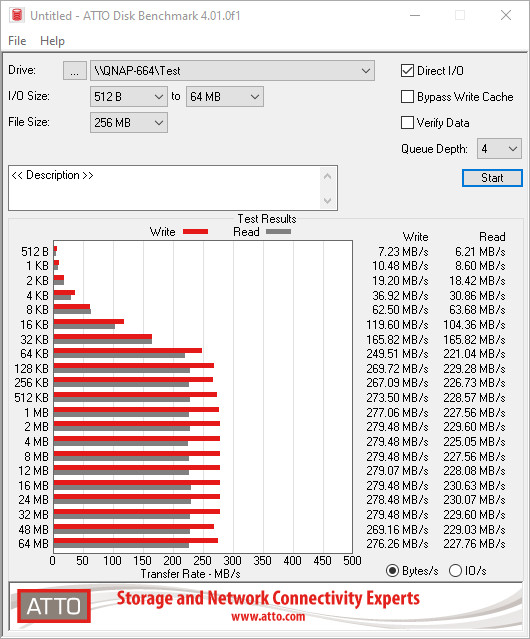Click the 62.50 MB/s write value
Image resolution: width=530 pixels, height=639 pixels.
(x=400, y=310)
